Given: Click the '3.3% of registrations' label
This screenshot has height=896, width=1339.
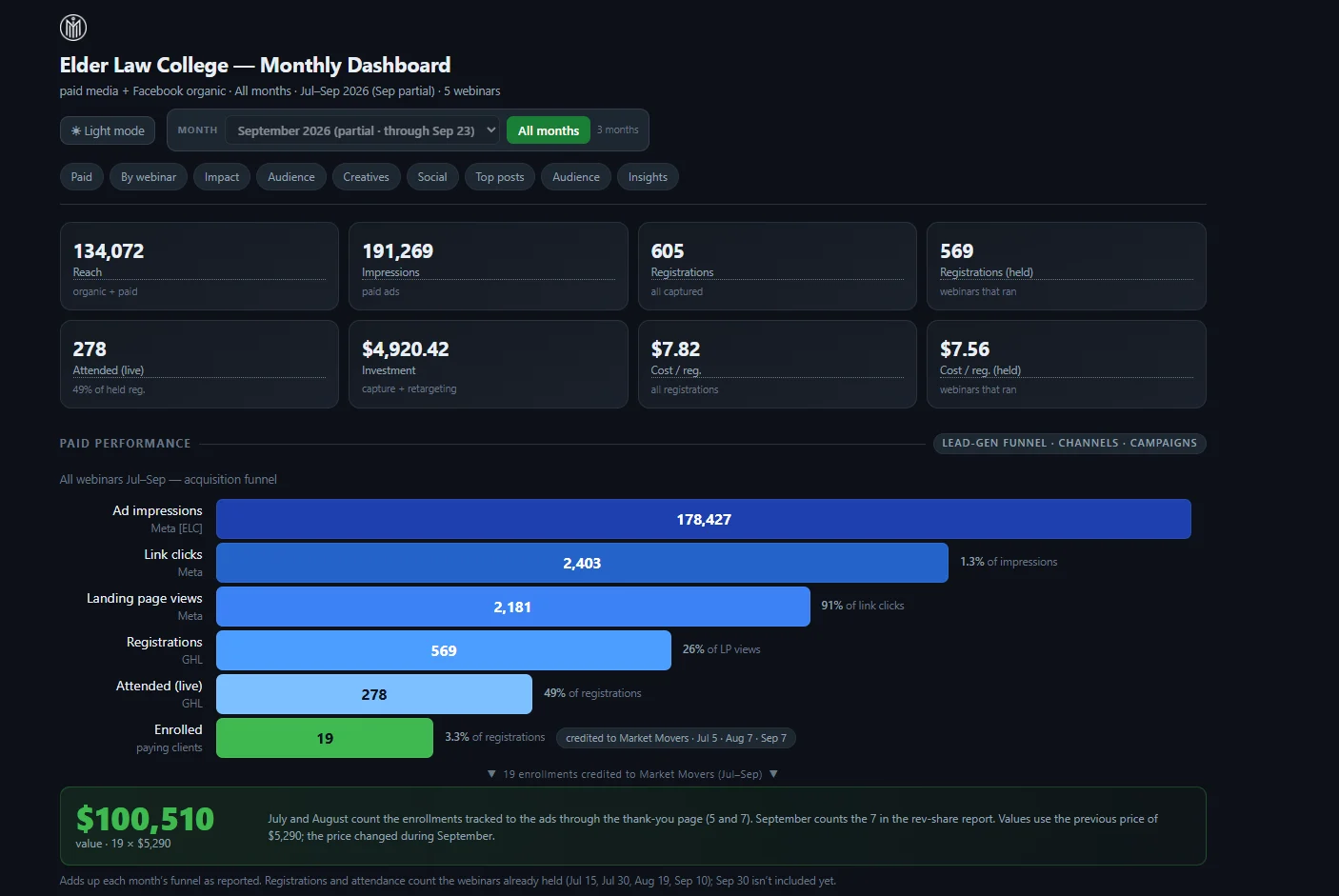Looking at the screenshot, I should [495, 737].
